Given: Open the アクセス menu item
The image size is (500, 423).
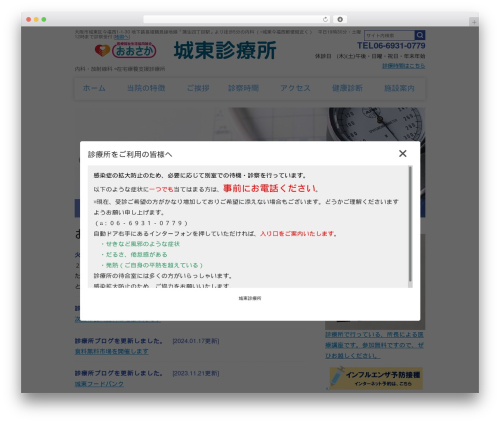Looking at the screenshot, I should pyautogui.click(x=295, y=88).
